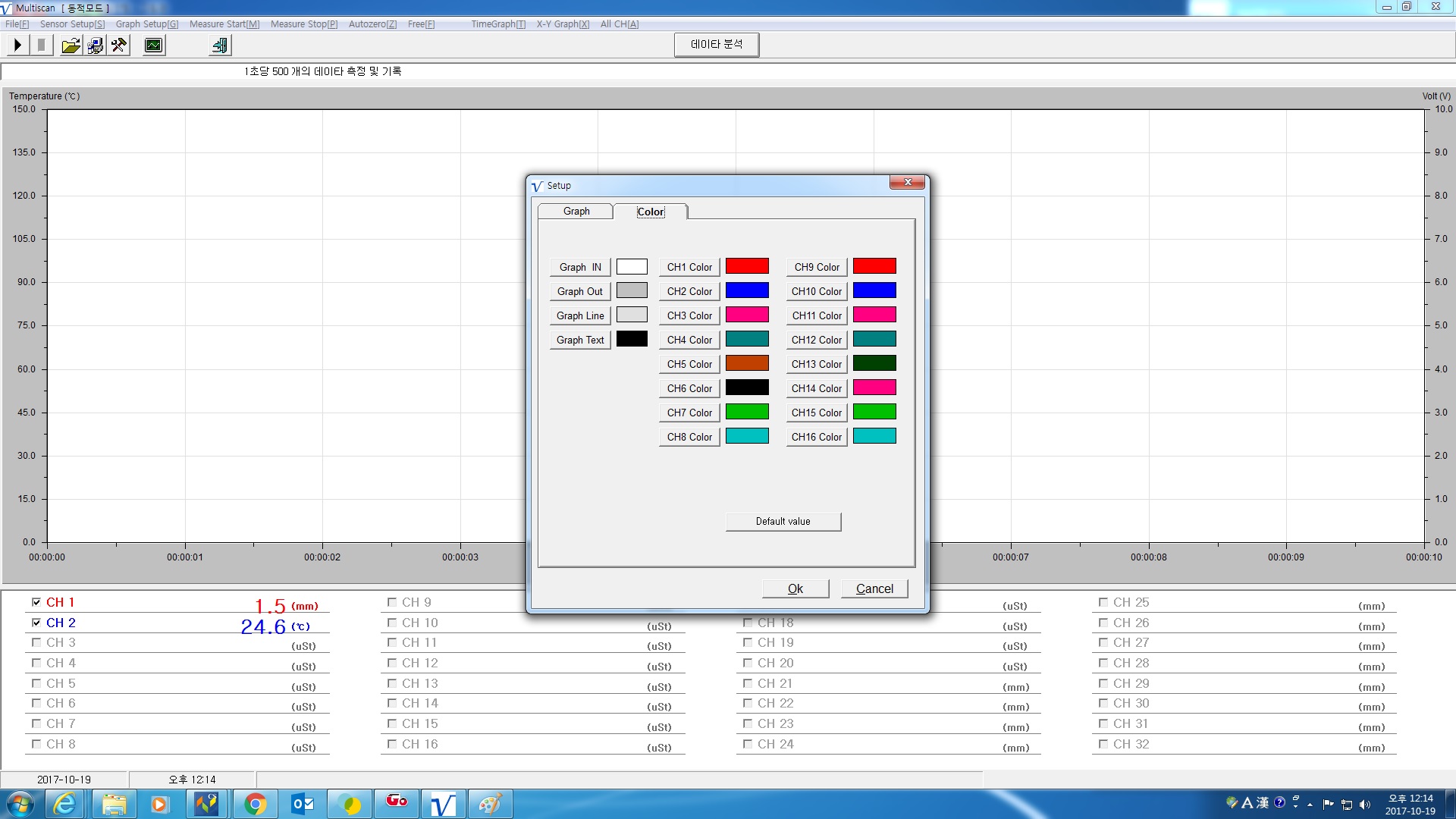Click Cancel in the Setup dialog
This screenshot has height=819, width=1456.
pos(874,588)
